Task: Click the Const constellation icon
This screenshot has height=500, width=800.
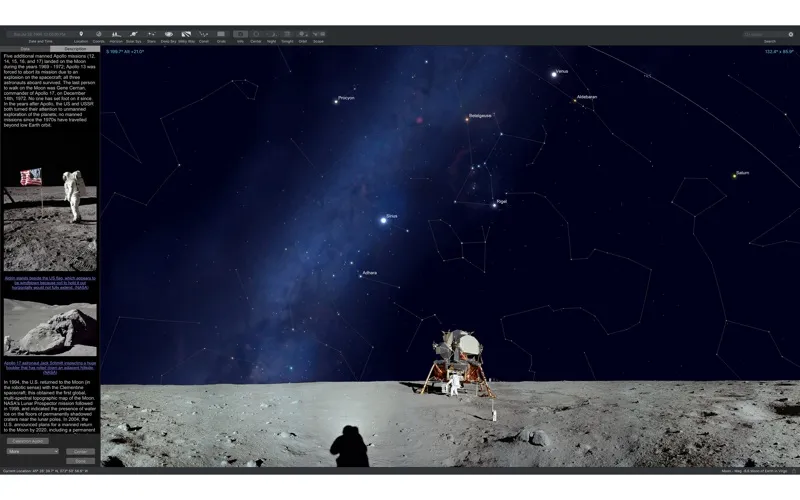Action: pyautogui.click(x=204, y=34)
